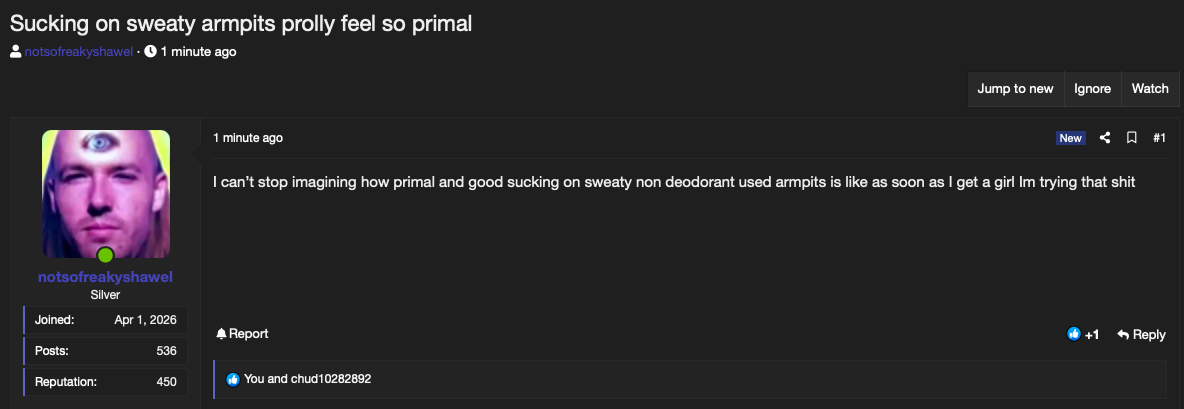
Task: Click the user avatar thumbnail
Action: (106, 194)
